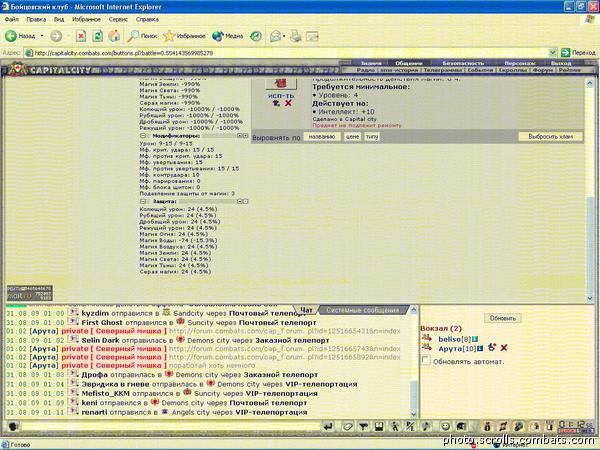Image resolution: width=600 pixels, height=450 pixels.
Task: Stop page loading with the red X toolbar icon
Action: click(x=81, y=36)
